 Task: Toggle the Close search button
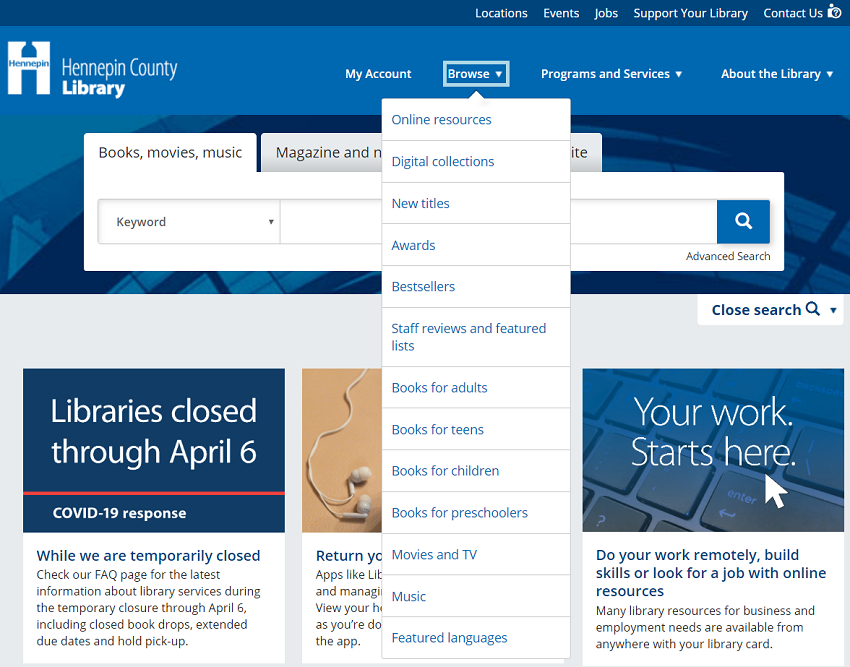coord(770,310)
